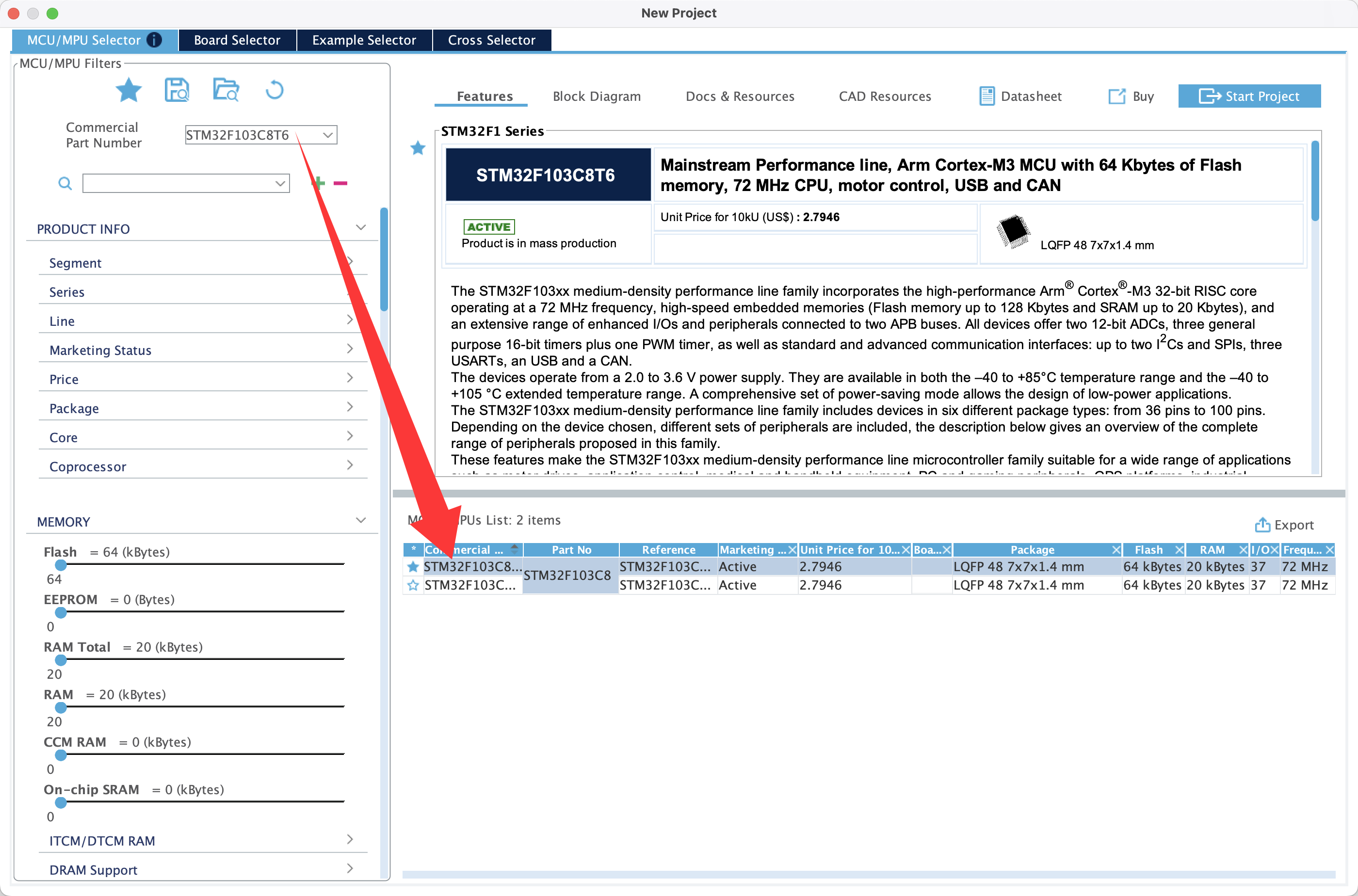
Task: Switch to the Board Selector tab
Action: coord(237,40)
